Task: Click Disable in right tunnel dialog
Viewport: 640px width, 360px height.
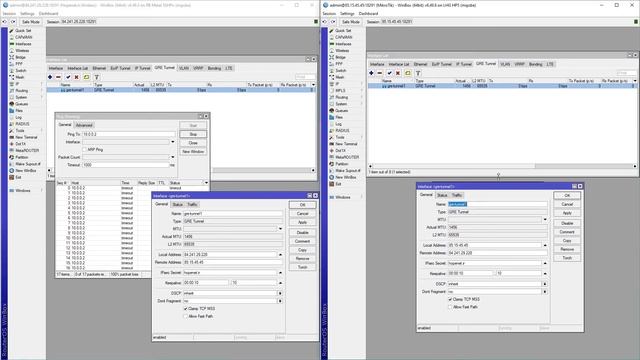Action: click(567, 223)
